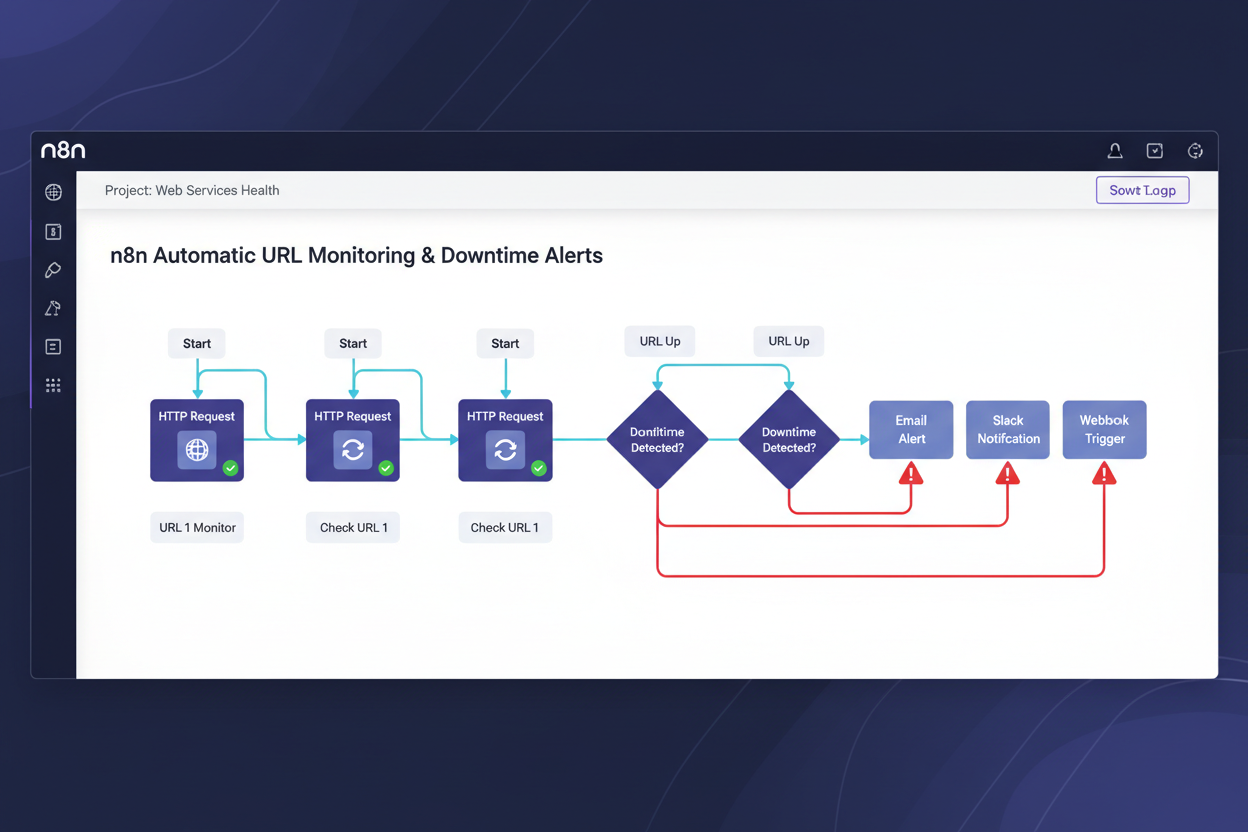
Task: Click the warning triangle under Slack Notifcation
Action: coord(1008,473)
